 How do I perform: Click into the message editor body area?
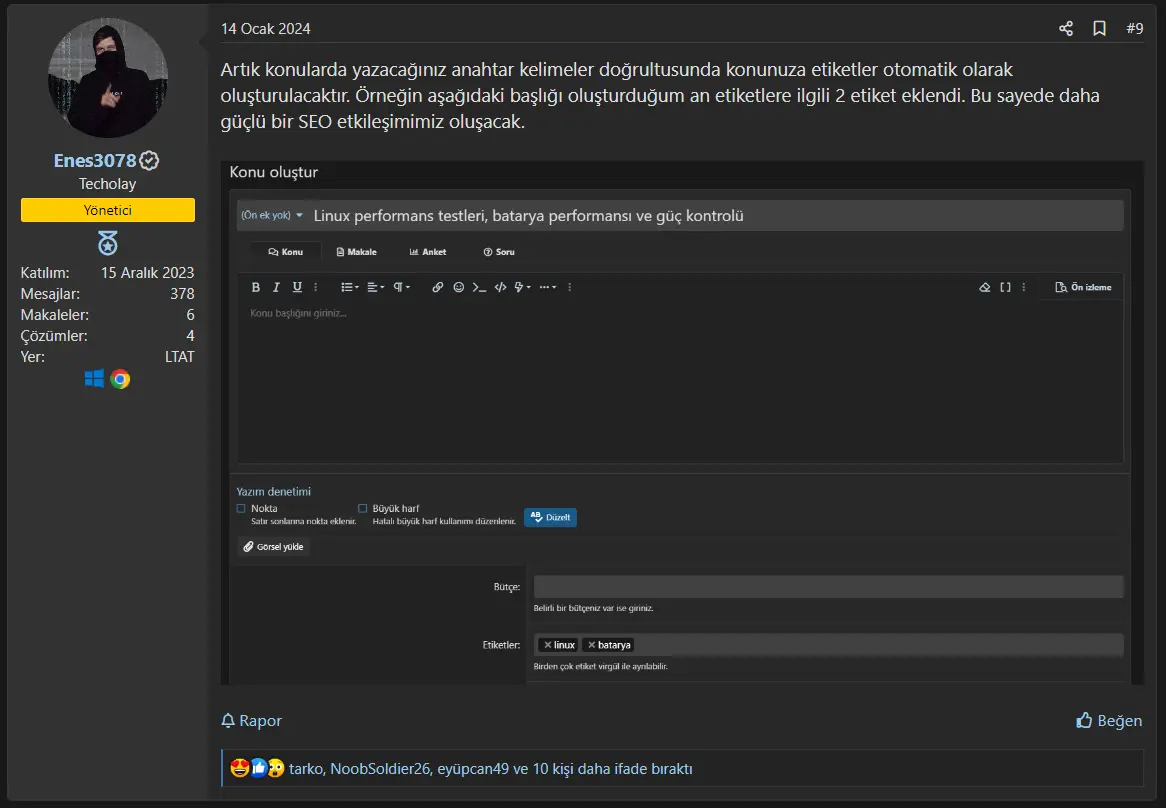click(680, 382)
